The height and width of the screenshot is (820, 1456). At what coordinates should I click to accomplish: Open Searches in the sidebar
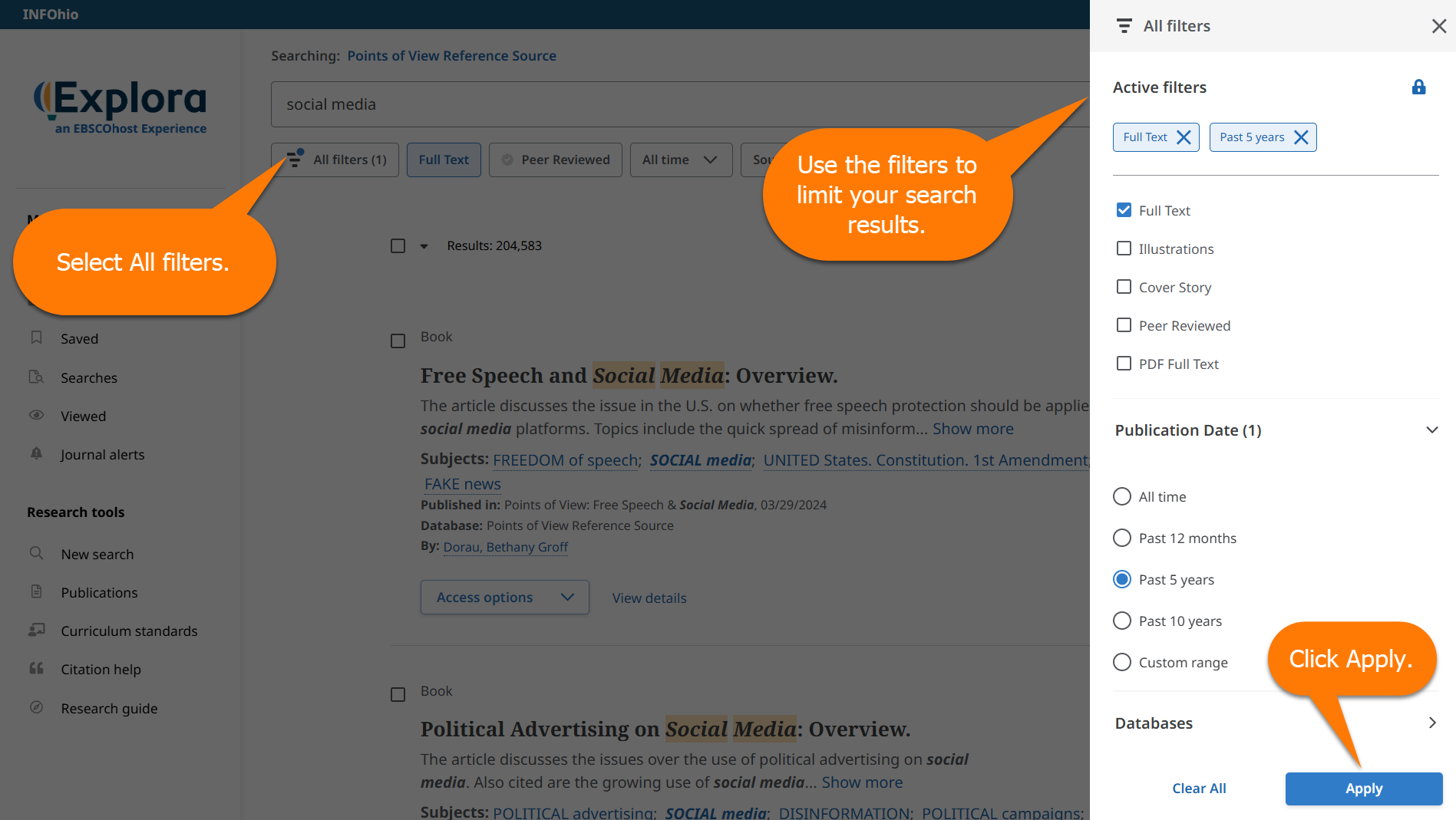point(89,377)
